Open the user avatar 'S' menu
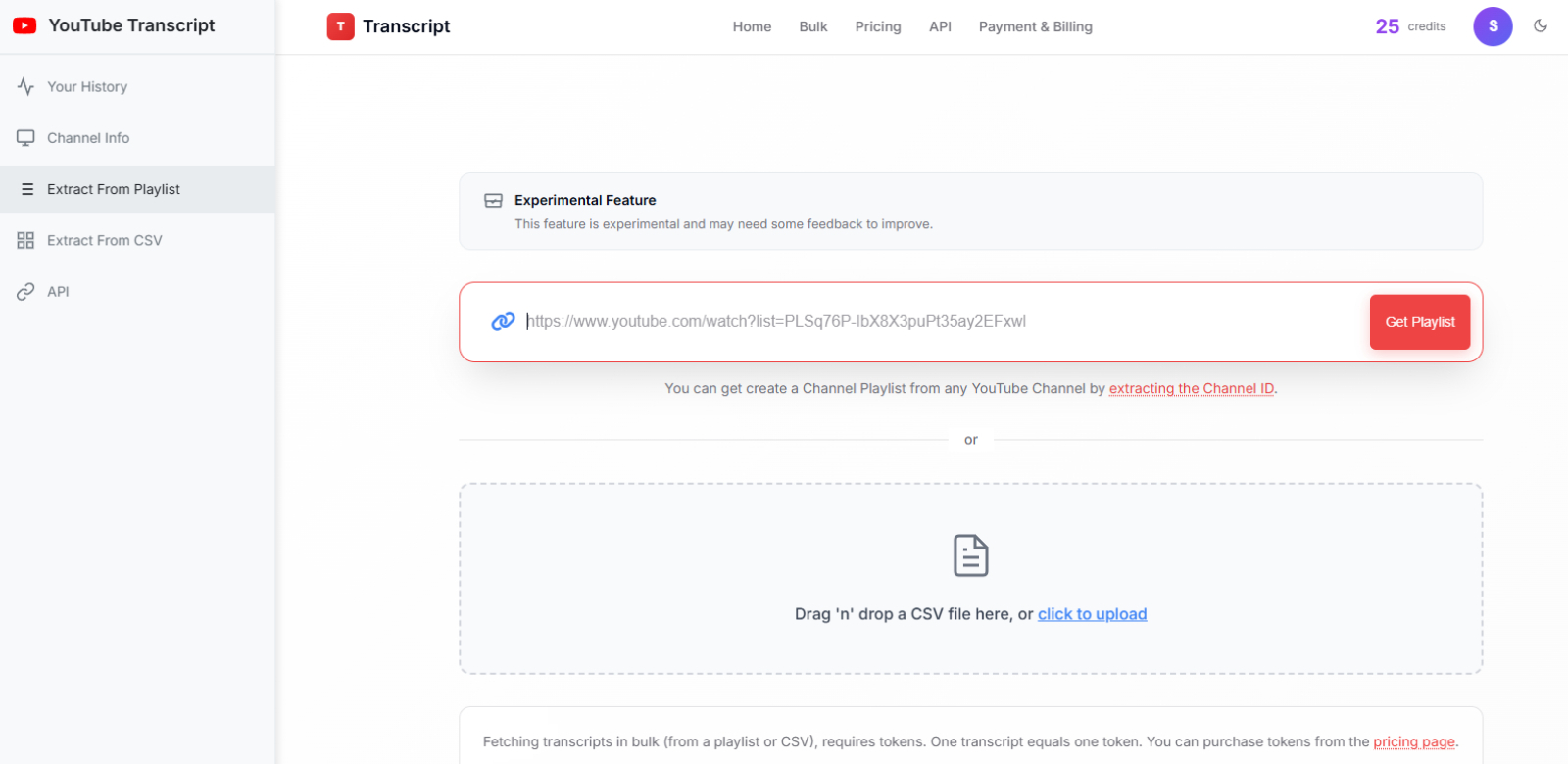This screenshot has height=764, width=1568. pos(1493,26)
